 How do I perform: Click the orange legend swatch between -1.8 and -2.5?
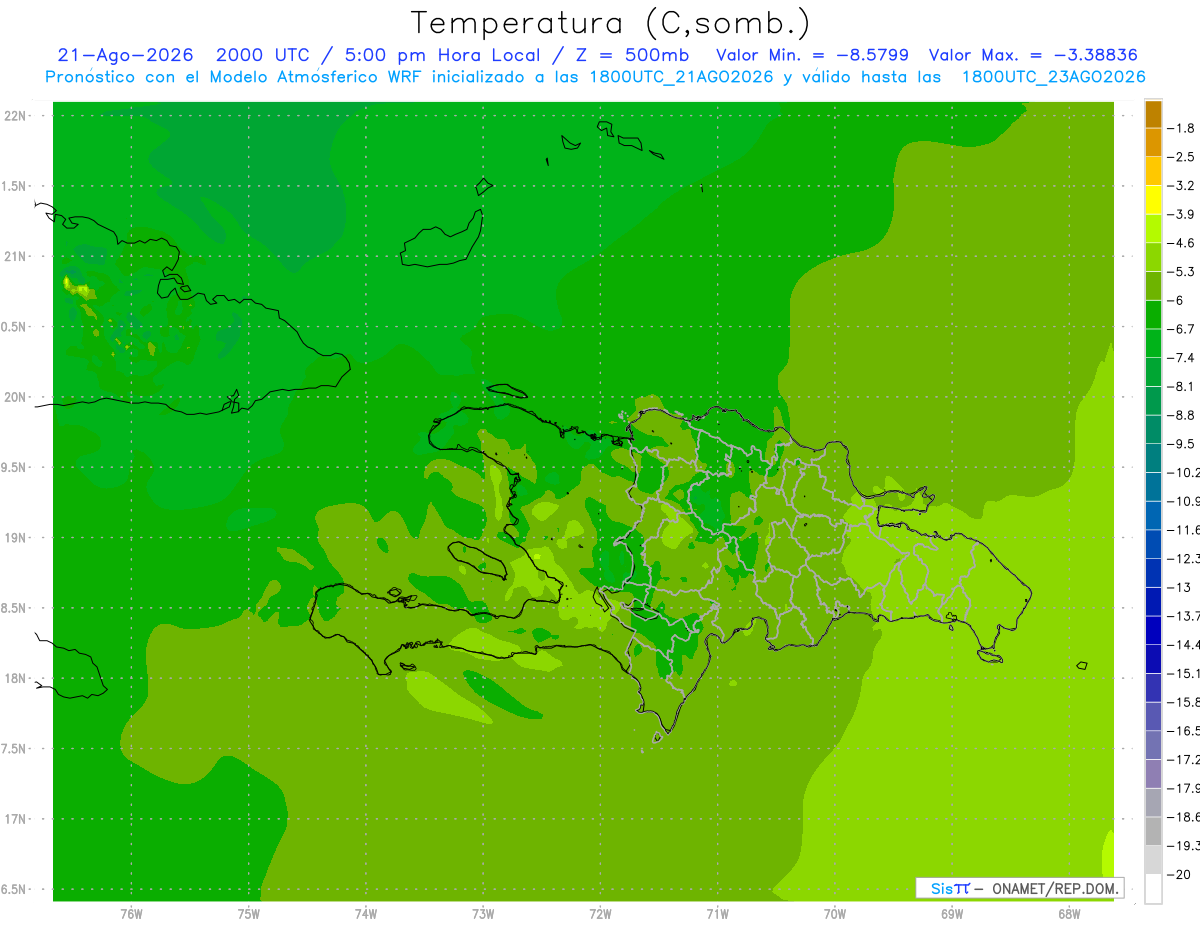[x=1153, y=142]
